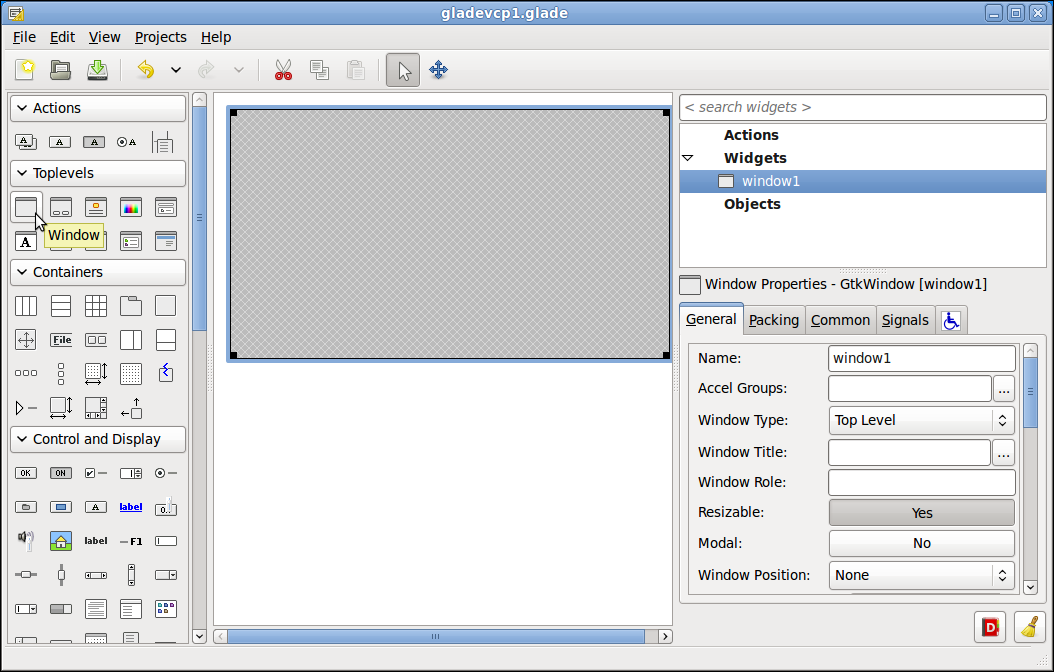This screenshot has width=1054, height=672.
Task: Open Devhelp documentation button
Action: (x=990, y=627)
